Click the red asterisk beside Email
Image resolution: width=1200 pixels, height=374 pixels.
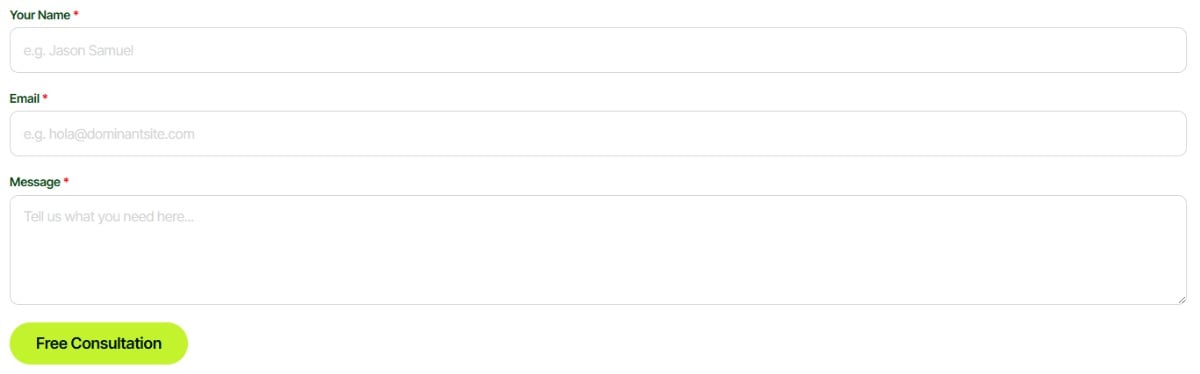pyautogui.click(x=45, y=98)
